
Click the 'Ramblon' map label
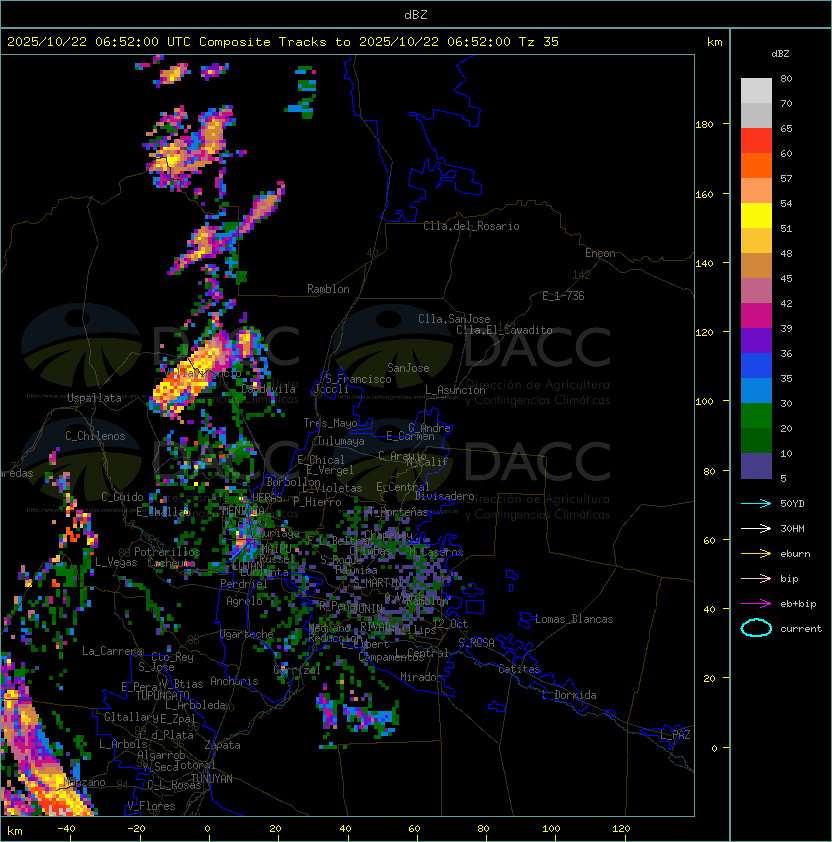click(328, 289)
